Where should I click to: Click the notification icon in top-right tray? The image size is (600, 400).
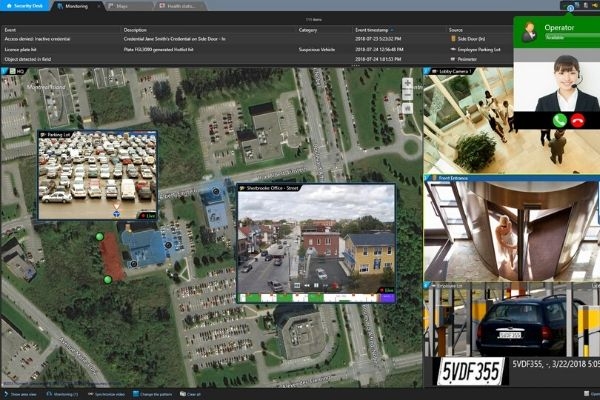point(570,7)
